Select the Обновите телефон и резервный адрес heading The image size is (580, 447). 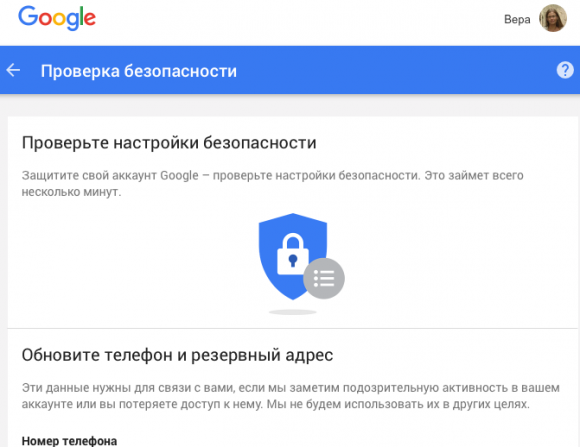(x=177, y=355)
